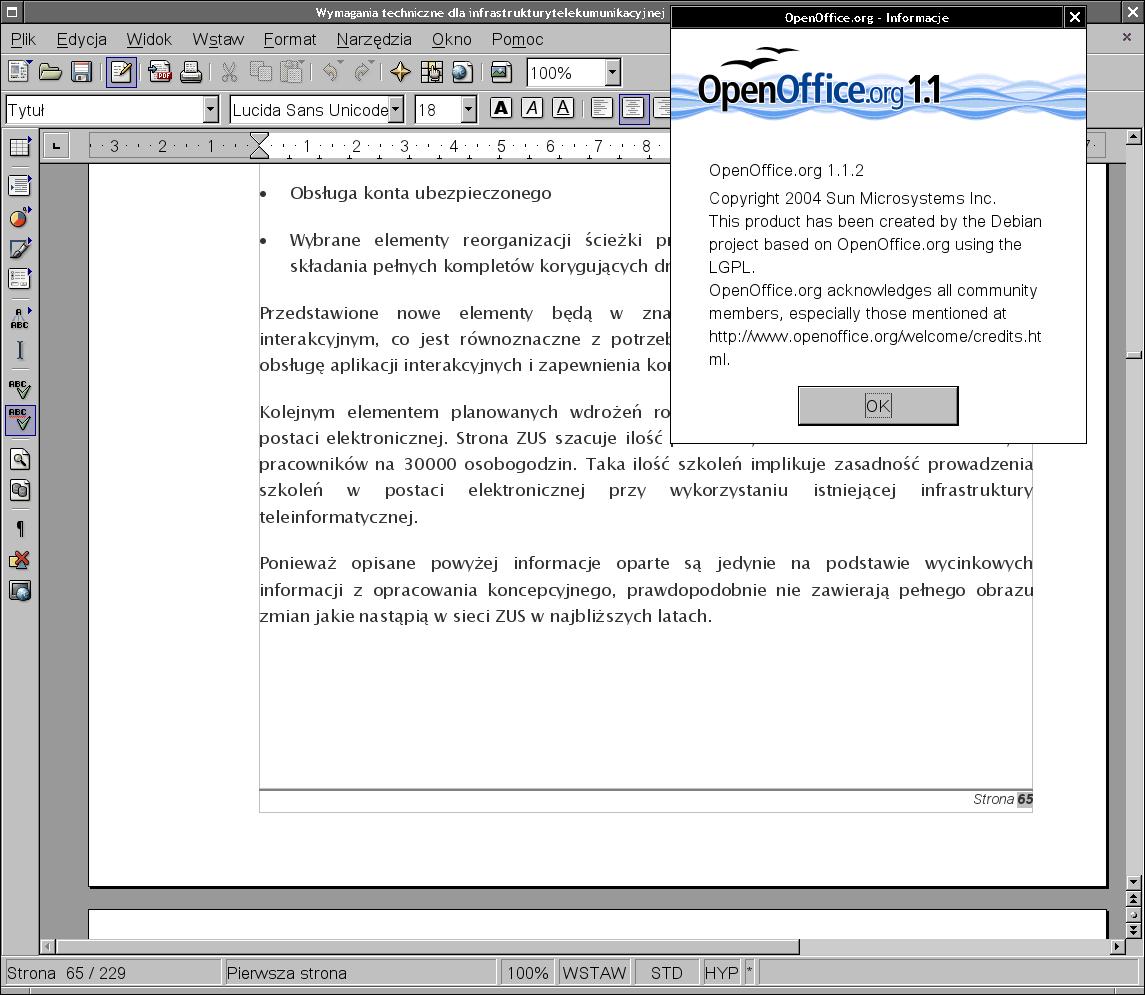Click the New document icon
1145x995 pixels.
[x=19, y=72]
